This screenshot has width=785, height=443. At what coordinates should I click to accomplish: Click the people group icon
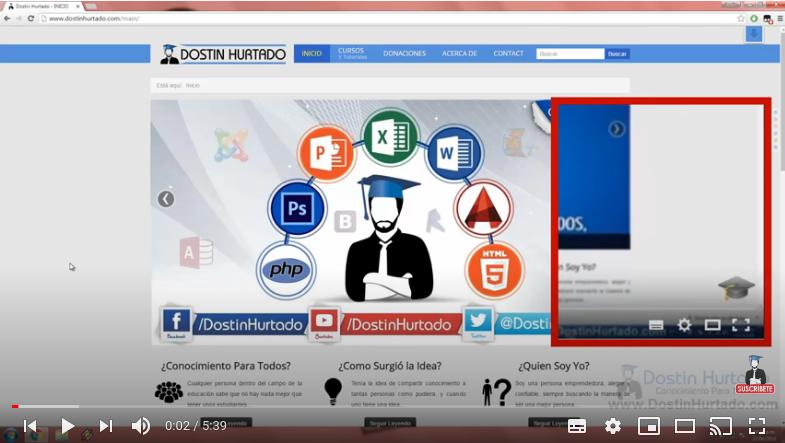[169, 392]
